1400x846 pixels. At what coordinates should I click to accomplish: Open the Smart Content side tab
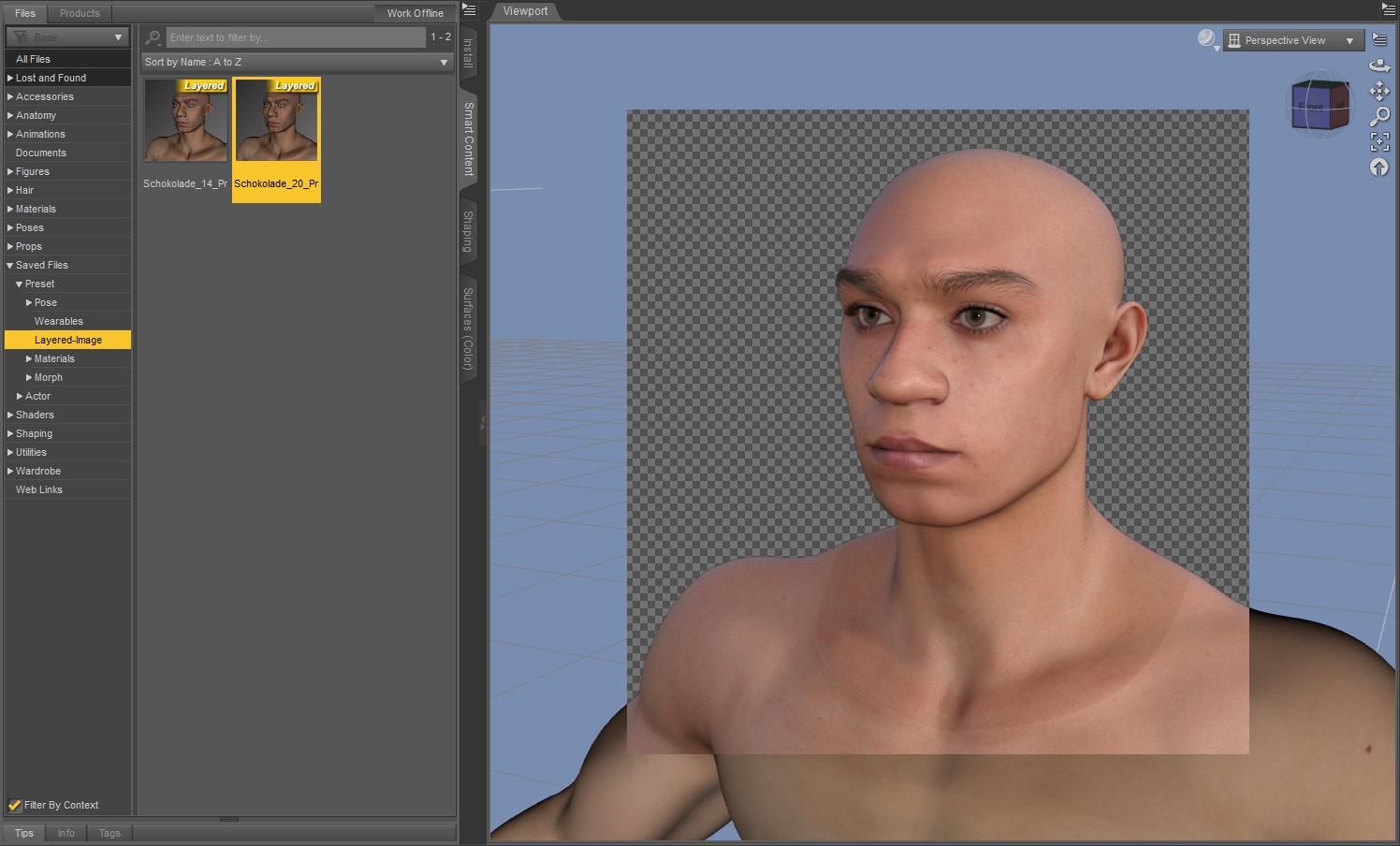pos(469,139)
